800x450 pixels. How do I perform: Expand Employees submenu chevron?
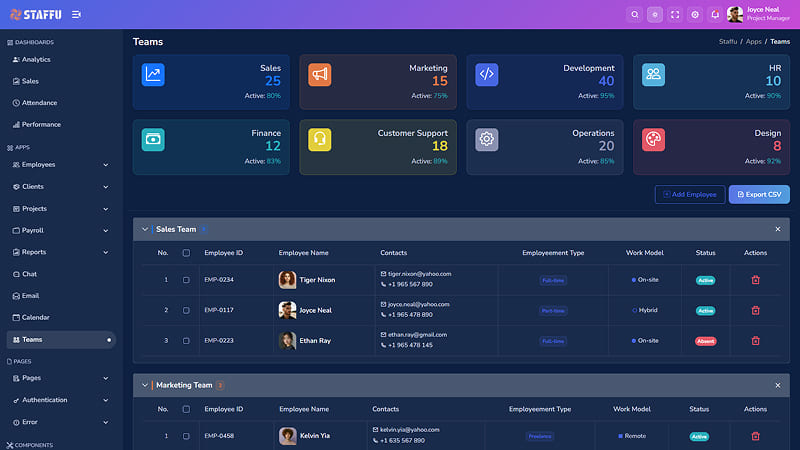click(106, 165)
